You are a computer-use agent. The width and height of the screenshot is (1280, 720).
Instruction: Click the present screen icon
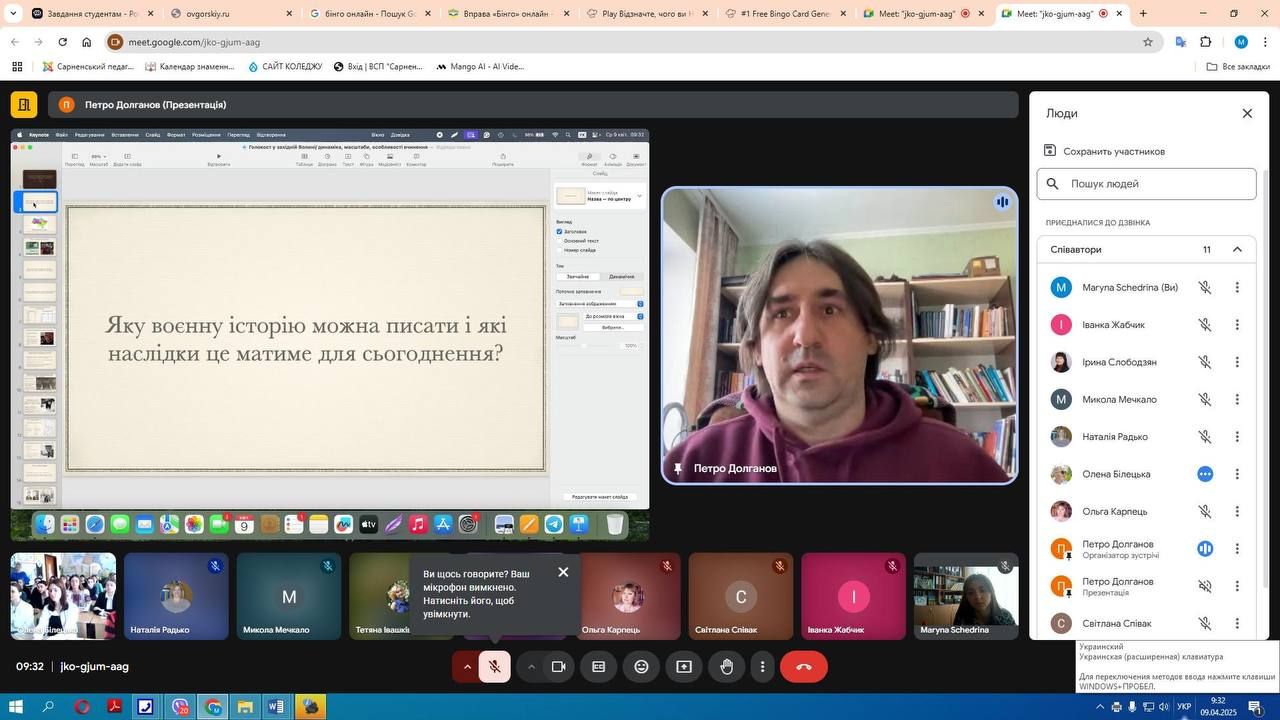tap(684, 667)
